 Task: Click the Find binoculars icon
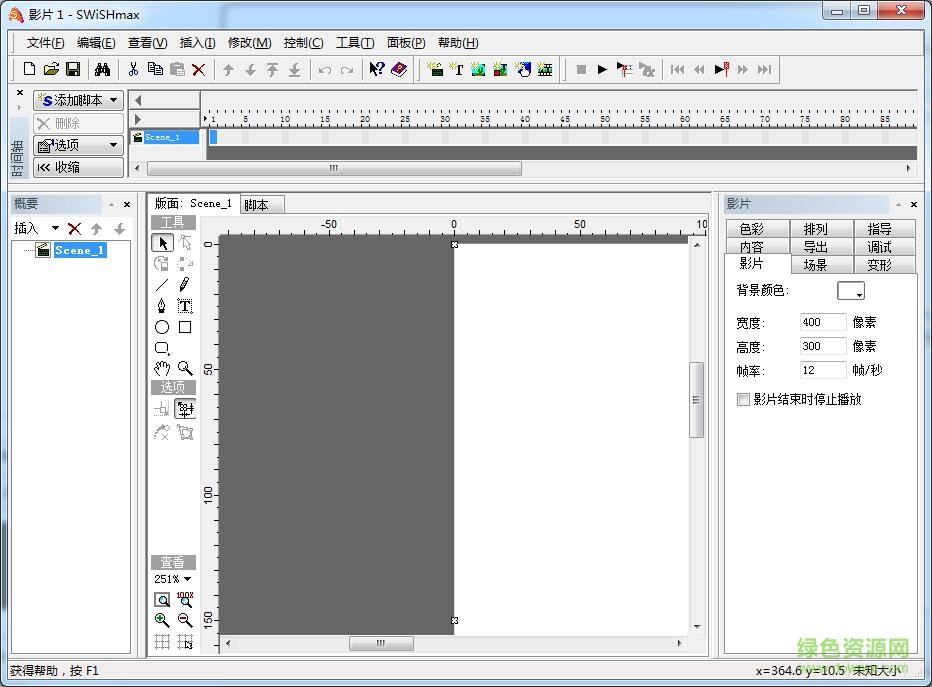pos(102,69)
